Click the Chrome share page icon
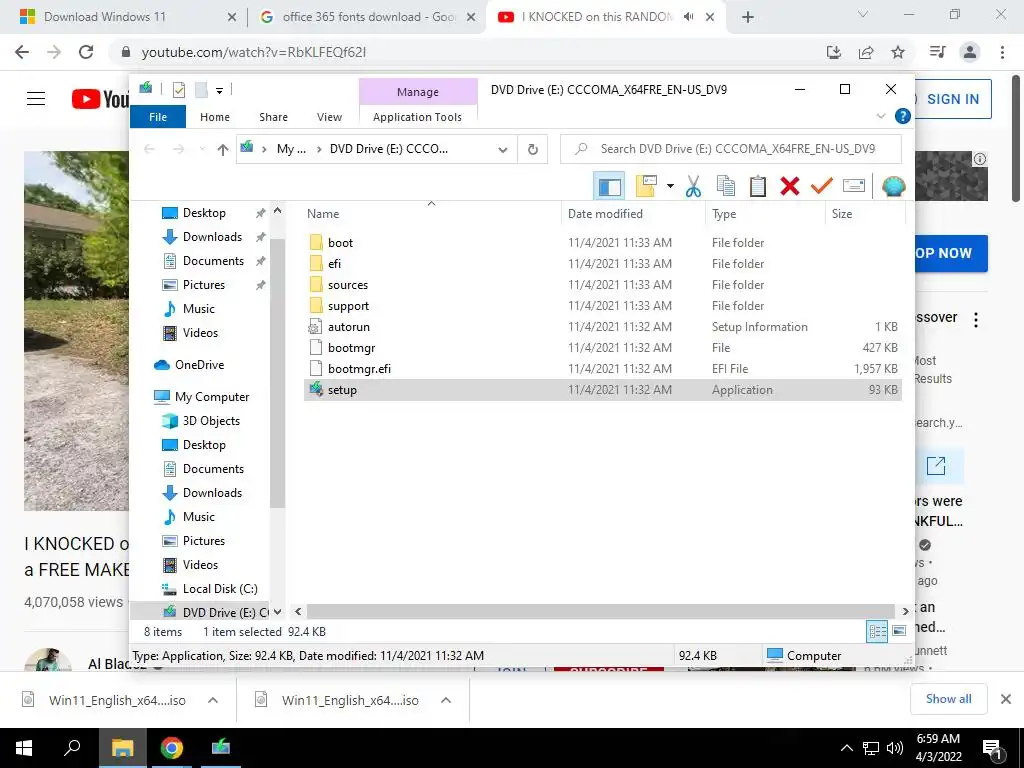This screenshot has width=1024, height=768. 866,52
